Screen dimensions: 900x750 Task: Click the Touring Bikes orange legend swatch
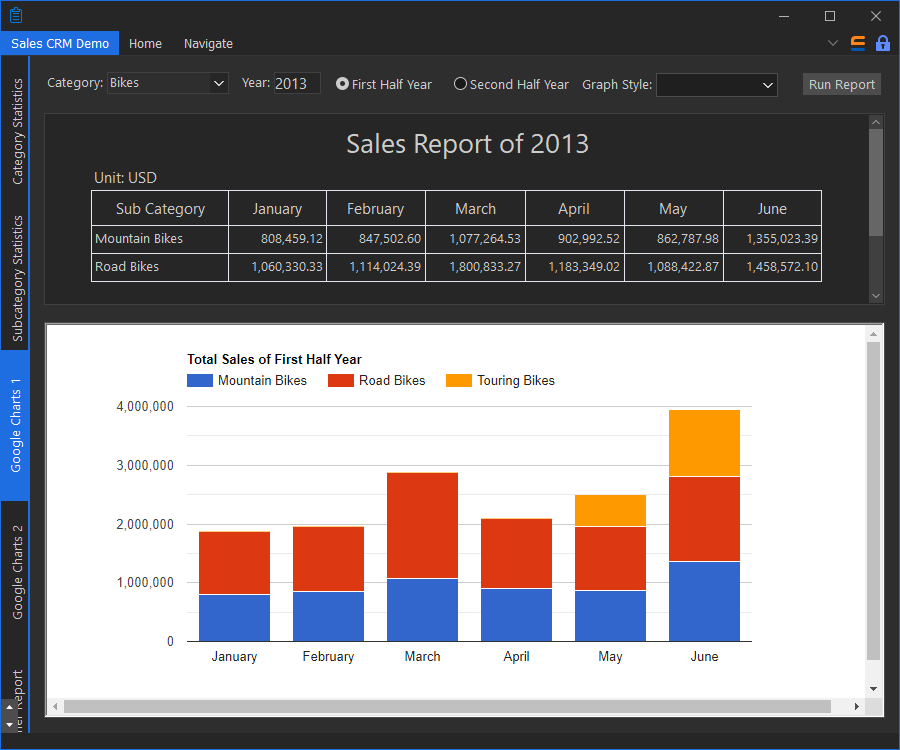pos(459,380)
